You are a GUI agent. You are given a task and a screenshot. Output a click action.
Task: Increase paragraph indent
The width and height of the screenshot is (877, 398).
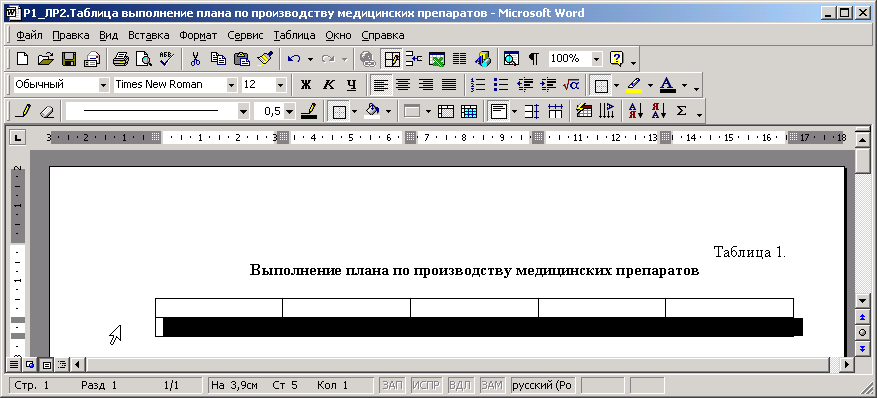tap(548, 85)
